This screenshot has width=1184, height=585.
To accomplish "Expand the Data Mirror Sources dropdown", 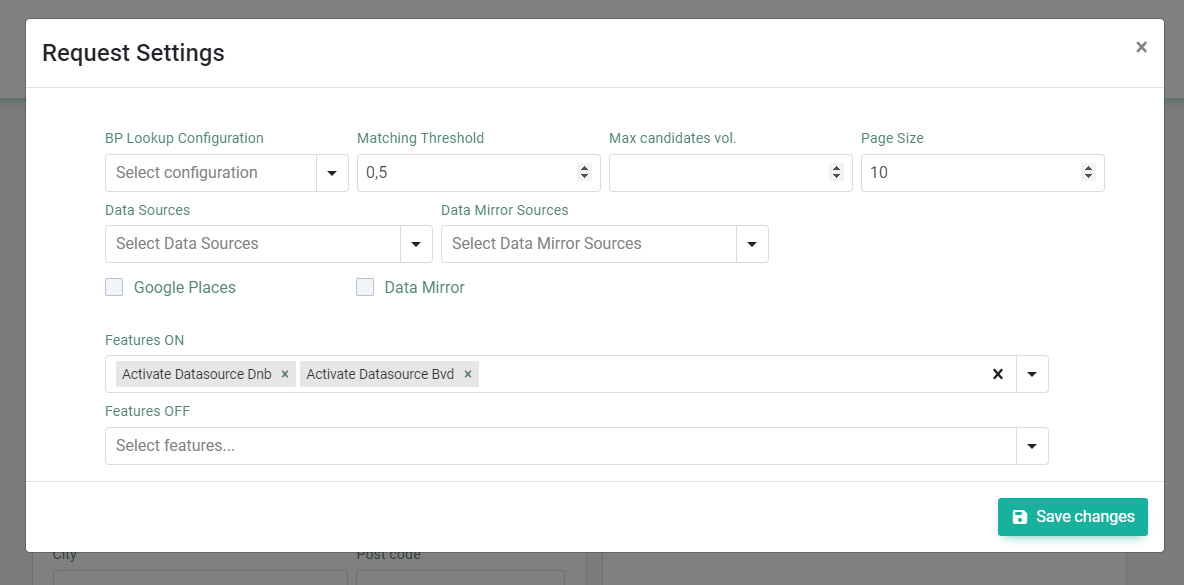I will click(x=605, y=244).
